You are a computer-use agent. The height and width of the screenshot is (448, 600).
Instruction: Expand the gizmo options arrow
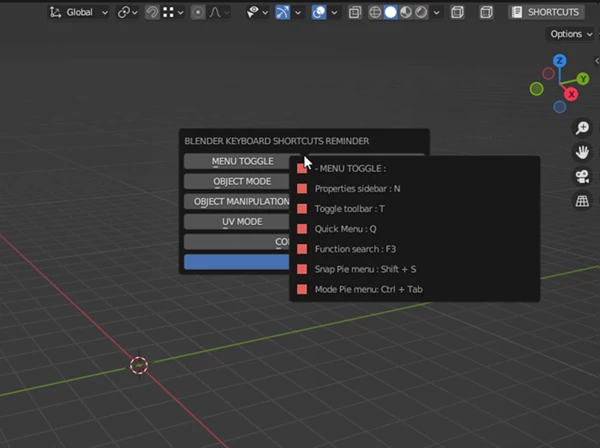298,12
